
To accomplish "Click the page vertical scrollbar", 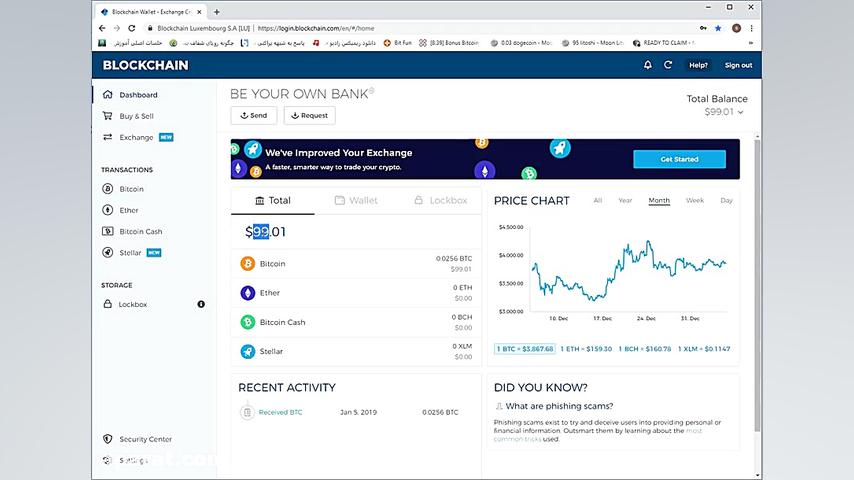I will [x=757, y=285].
